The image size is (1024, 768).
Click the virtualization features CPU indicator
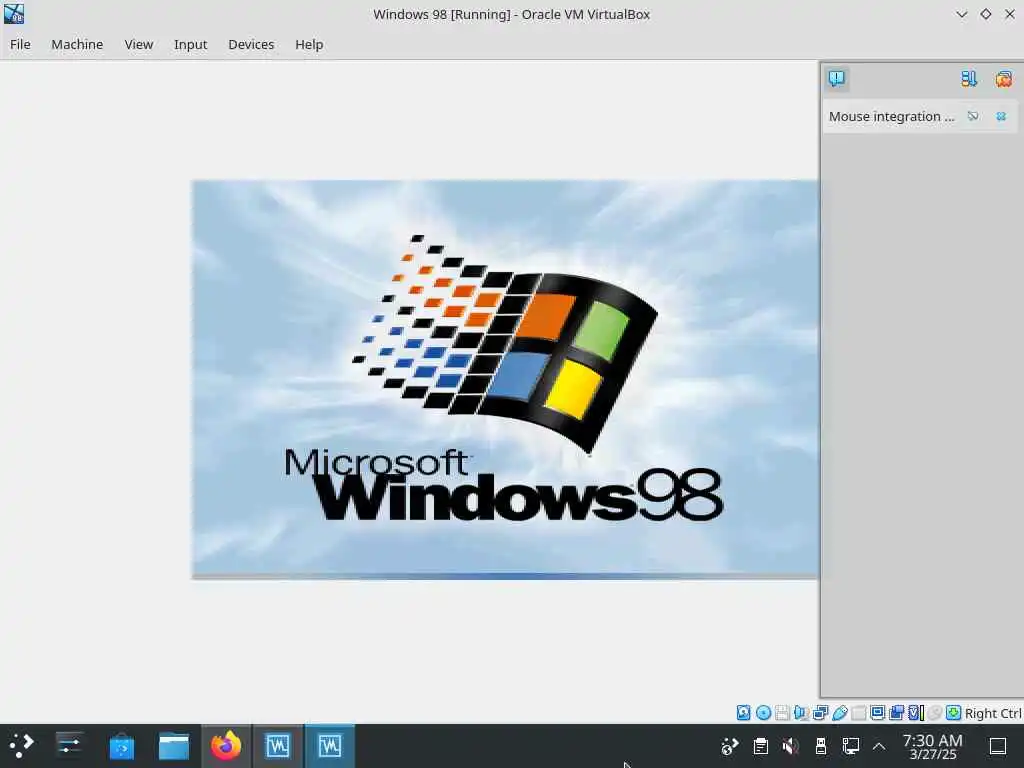pyautogui.click(x=916, y=712)
